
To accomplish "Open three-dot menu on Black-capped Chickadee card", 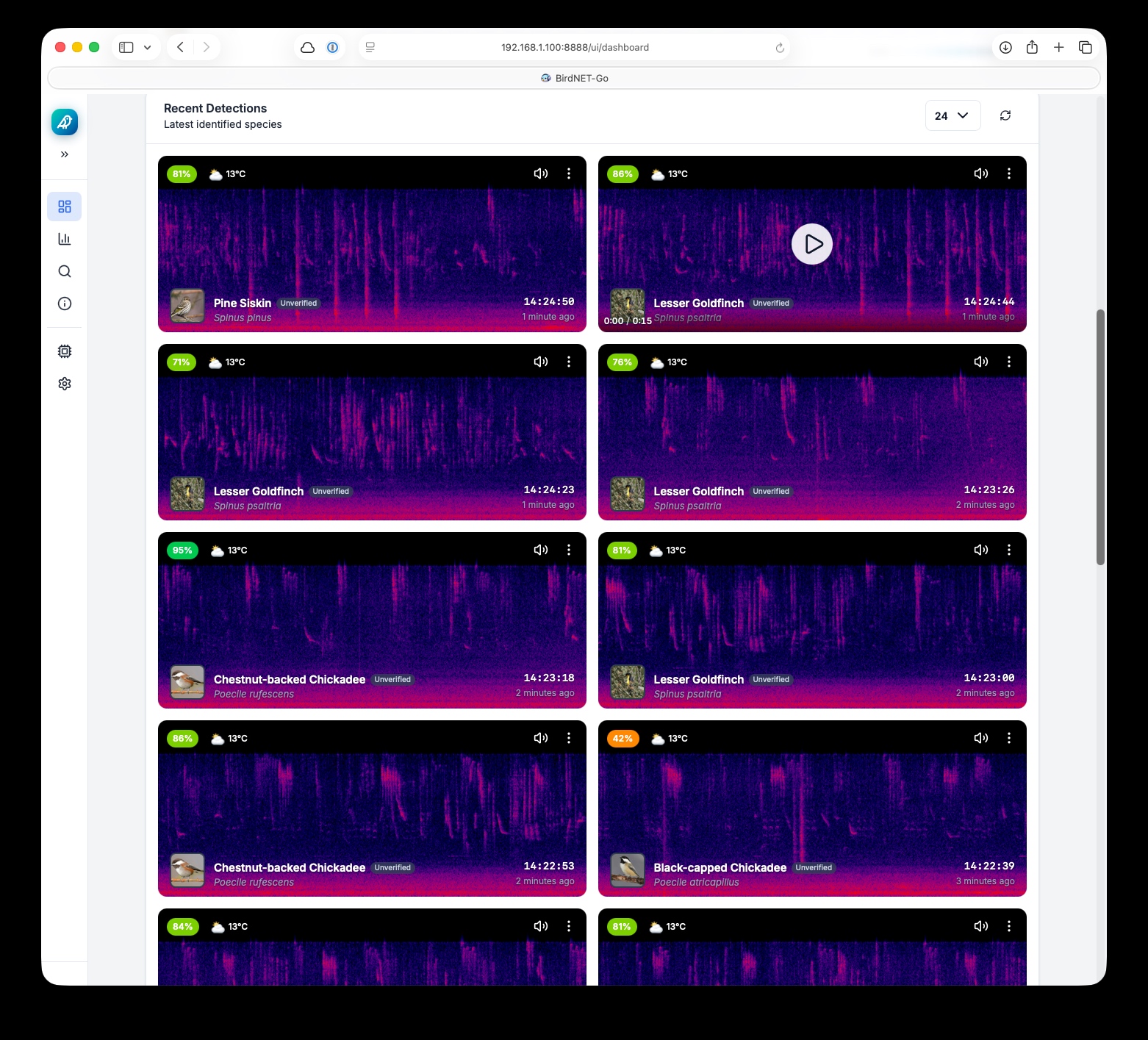I will click(x=1008, y=738).
